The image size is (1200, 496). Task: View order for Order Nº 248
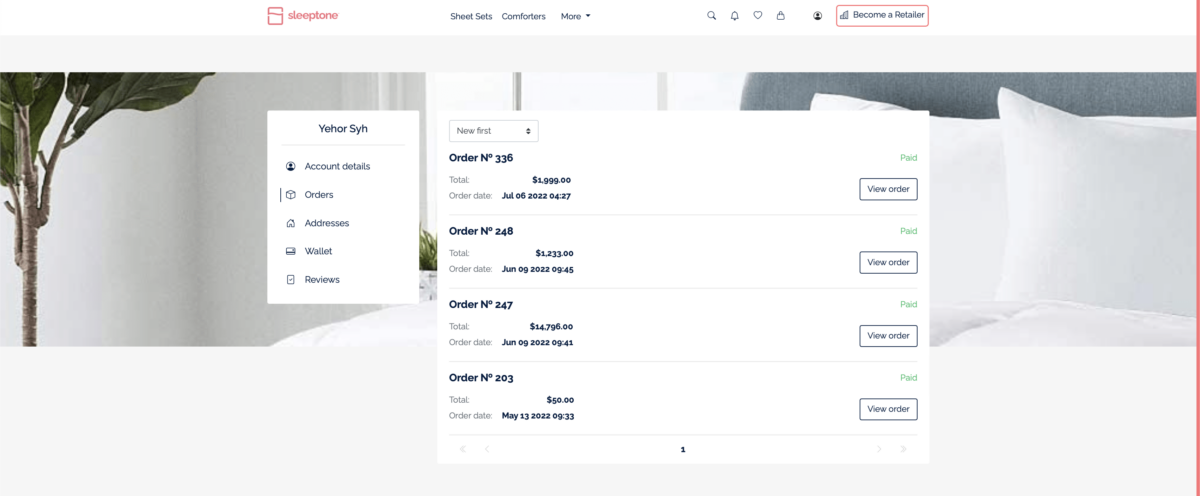point(888,262)
